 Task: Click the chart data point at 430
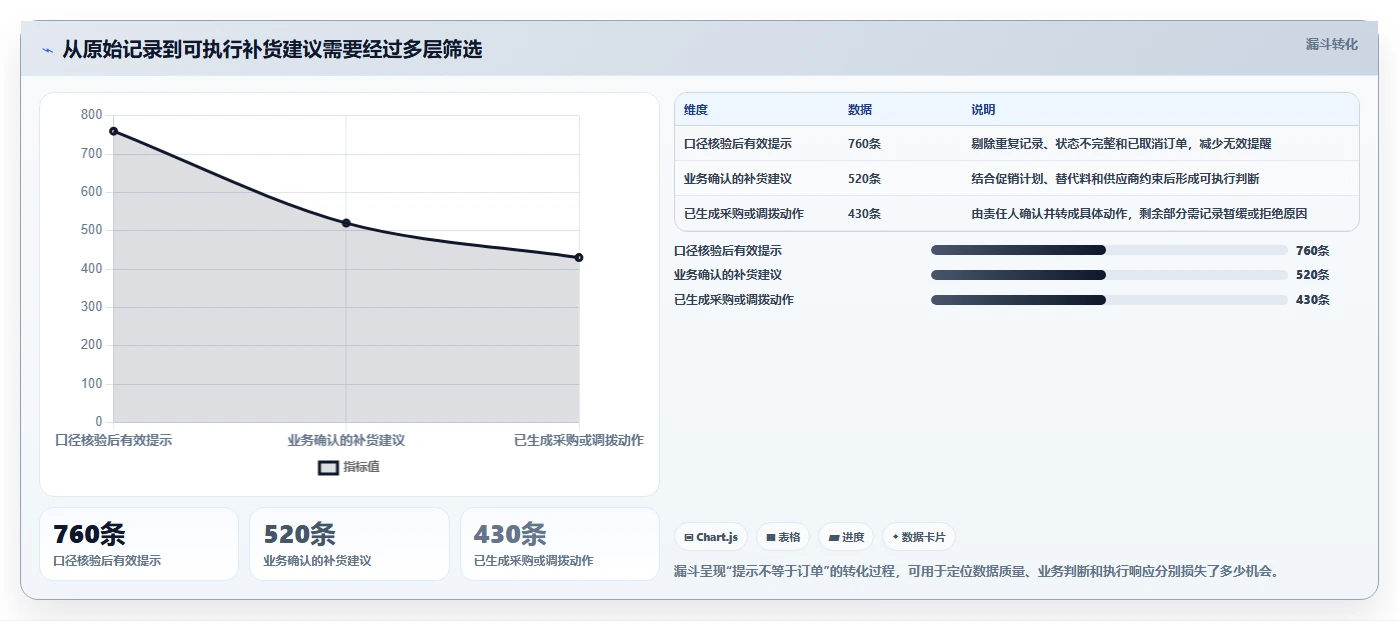coord(579,258)
